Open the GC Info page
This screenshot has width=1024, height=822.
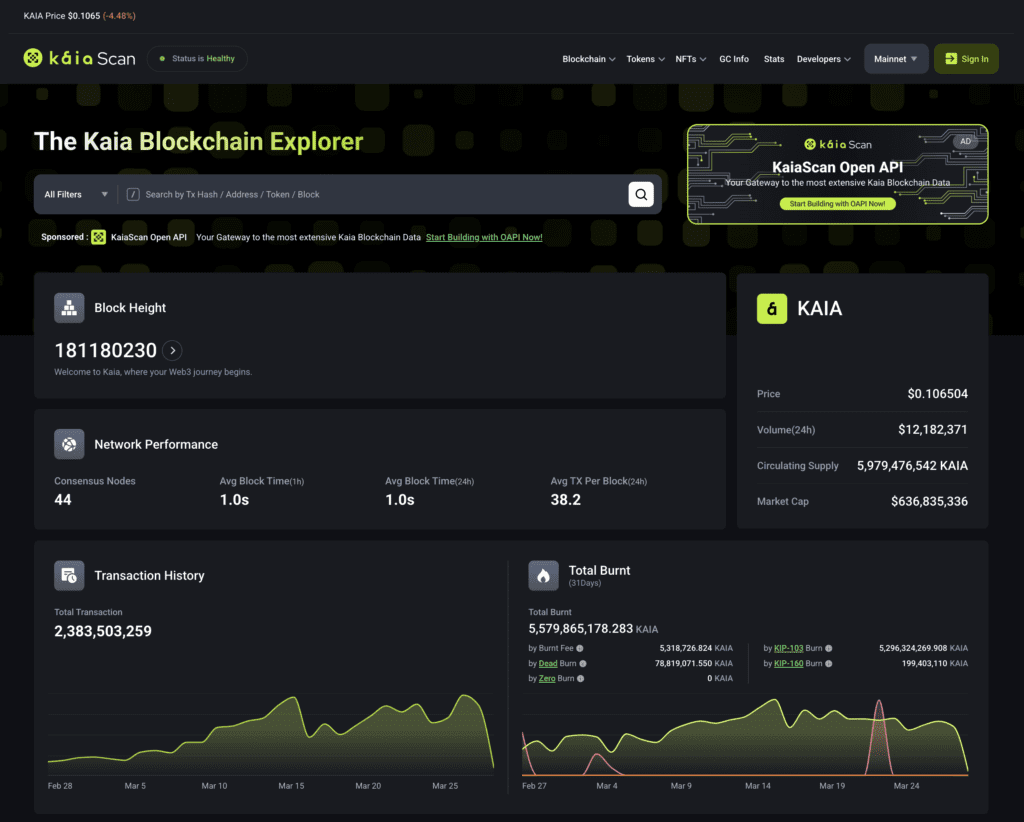pos(734,59)
